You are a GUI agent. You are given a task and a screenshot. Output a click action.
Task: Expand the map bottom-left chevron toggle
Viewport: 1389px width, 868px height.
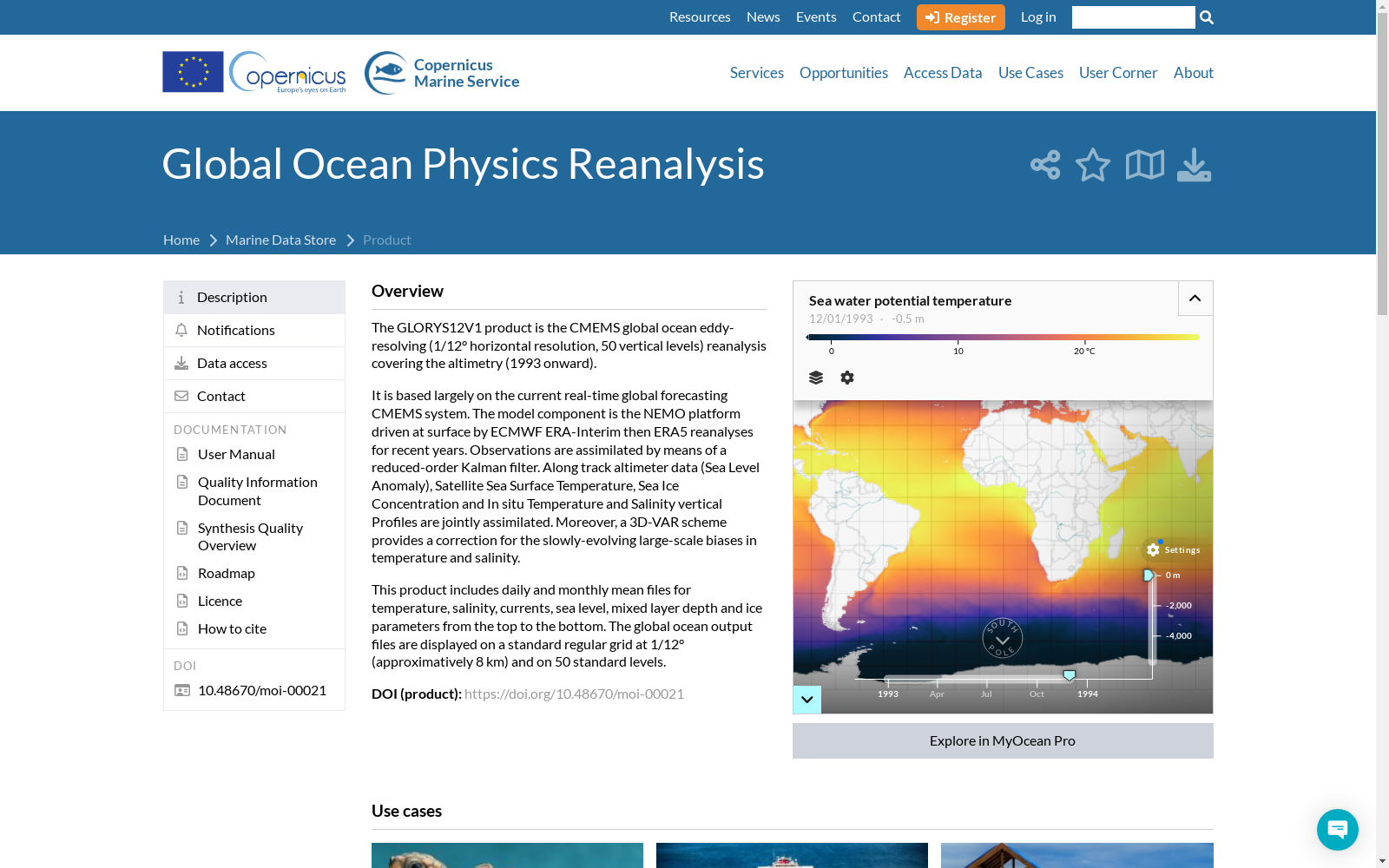click(807, 700)
